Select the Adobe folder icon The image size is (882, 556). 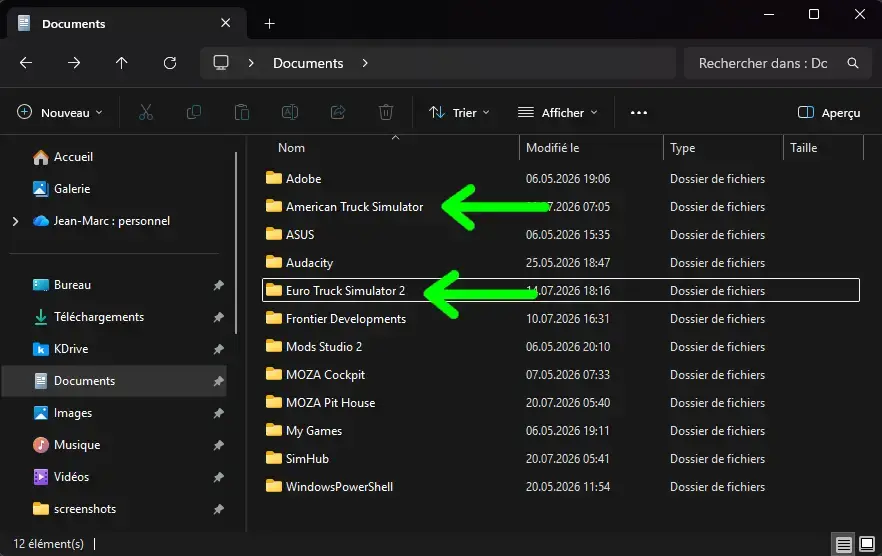pos(274,178)
